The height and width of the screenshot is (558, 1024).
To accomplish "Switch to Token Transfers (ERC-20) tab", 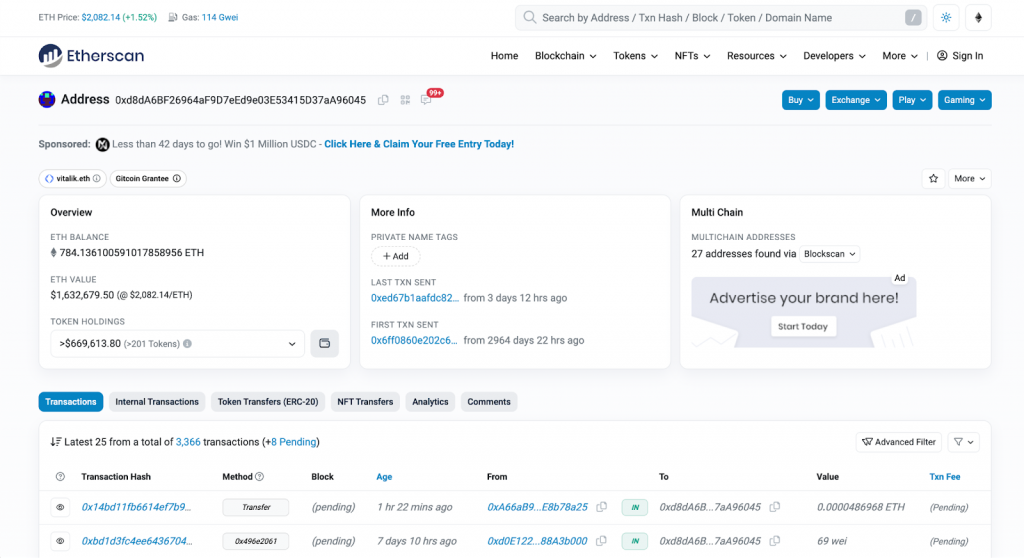I will [268, 402].
